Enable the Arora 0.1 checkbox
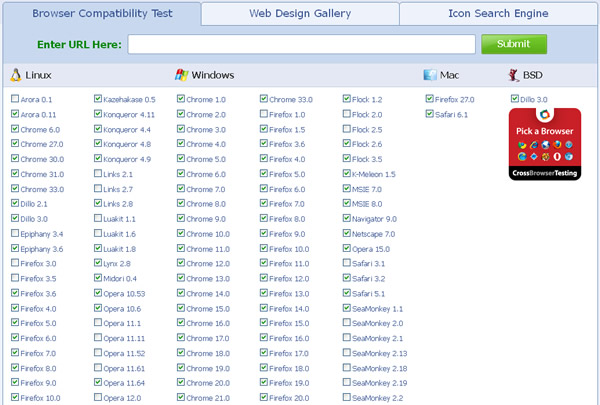The height and width of the screenshot is (405, 600). pos(15,100)
